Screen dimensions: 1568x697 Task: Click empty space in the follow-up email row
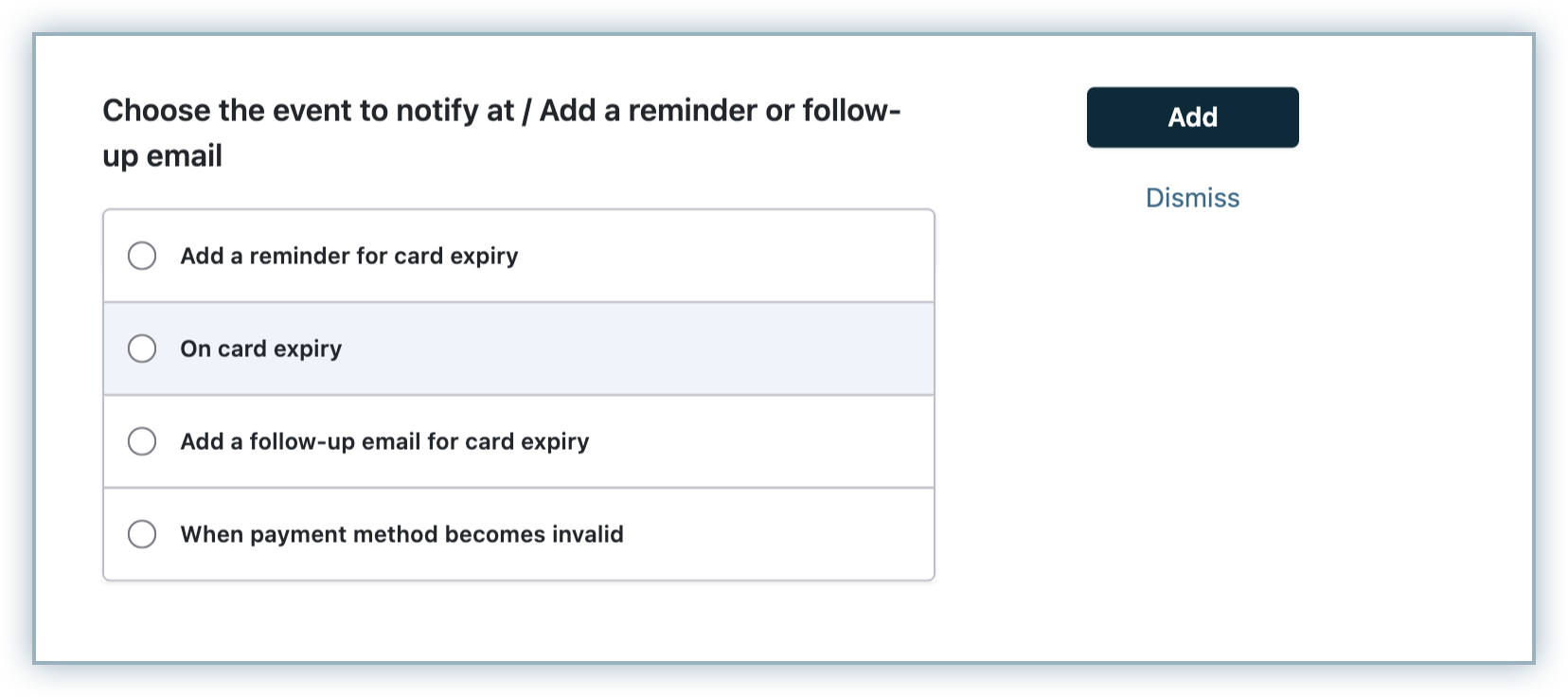pyautogui.click(x=776, y=441)
